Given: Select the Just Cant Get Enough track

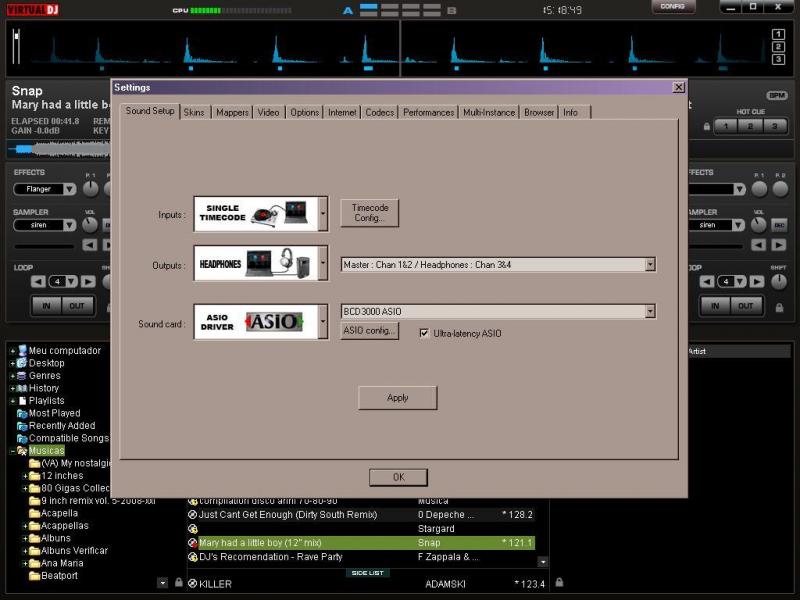Looking at the screenshot, I should click(x=361, y=515).
